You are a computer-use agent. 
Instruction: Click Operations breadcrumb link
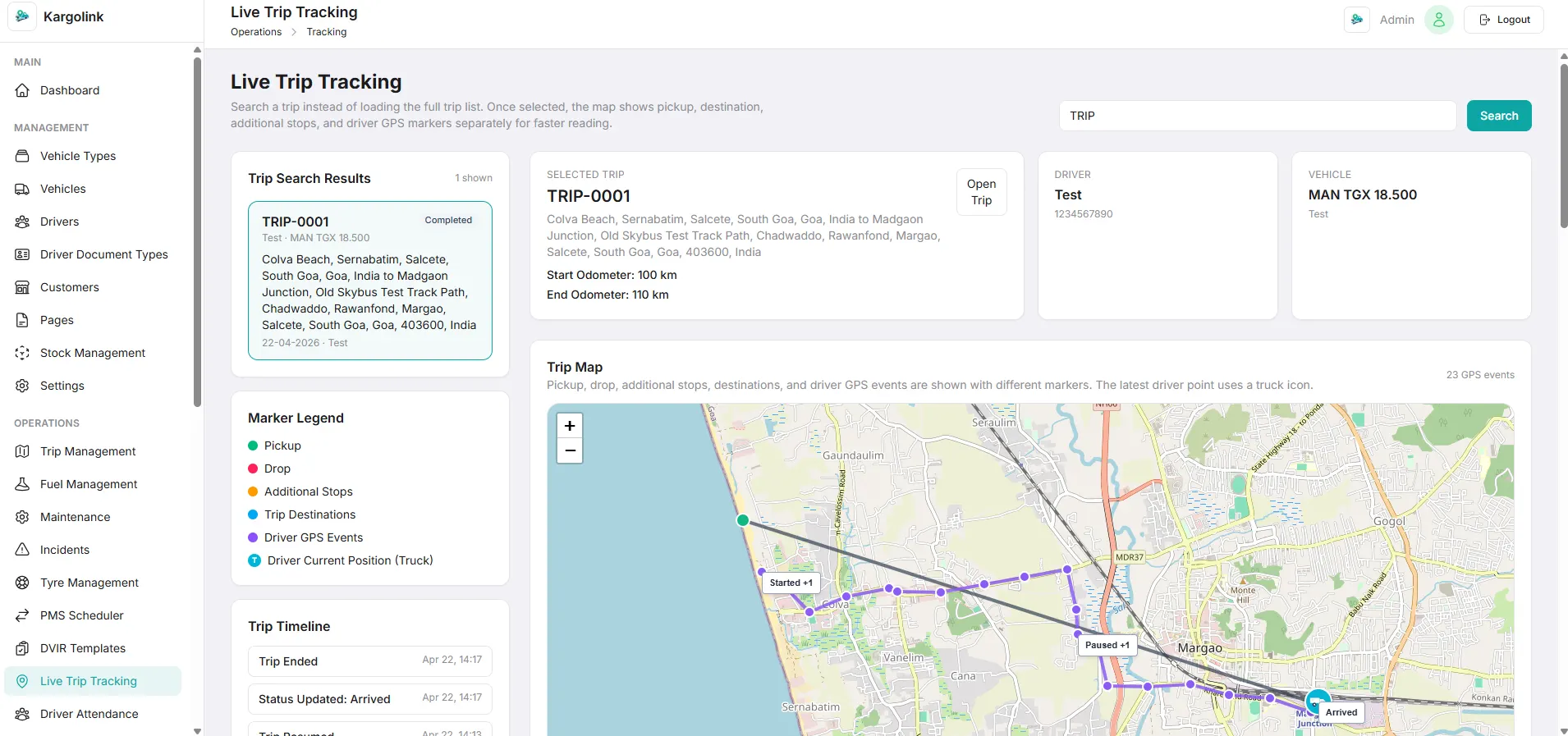(256, 32)
